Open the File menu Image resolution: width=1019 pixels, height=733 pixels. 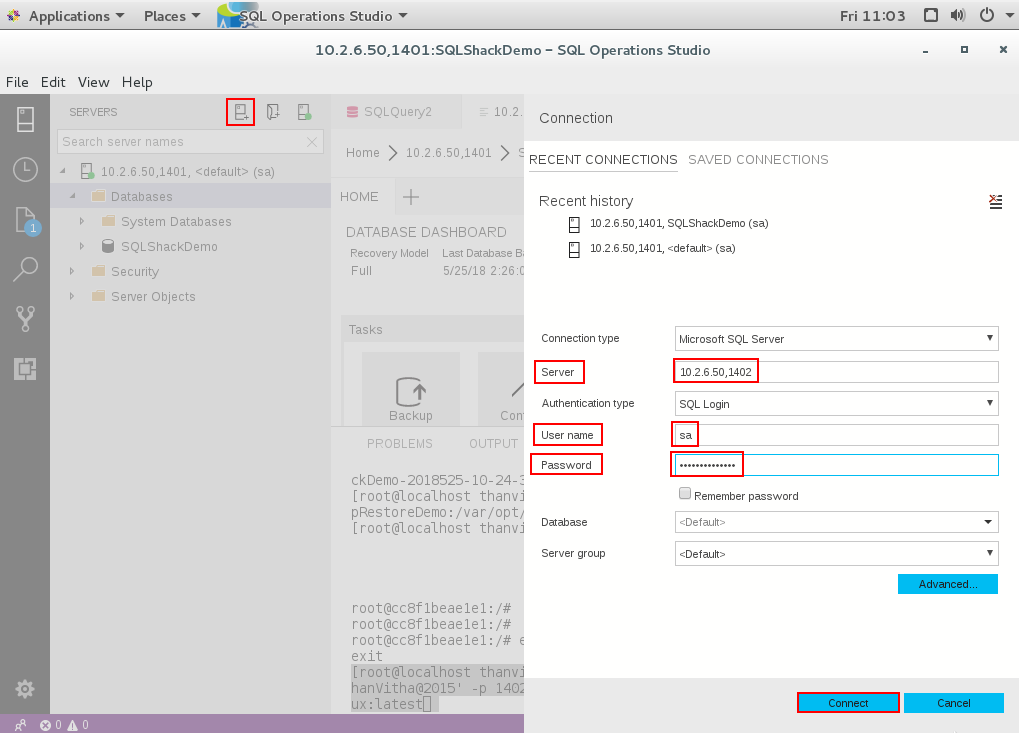coord(17,83)
